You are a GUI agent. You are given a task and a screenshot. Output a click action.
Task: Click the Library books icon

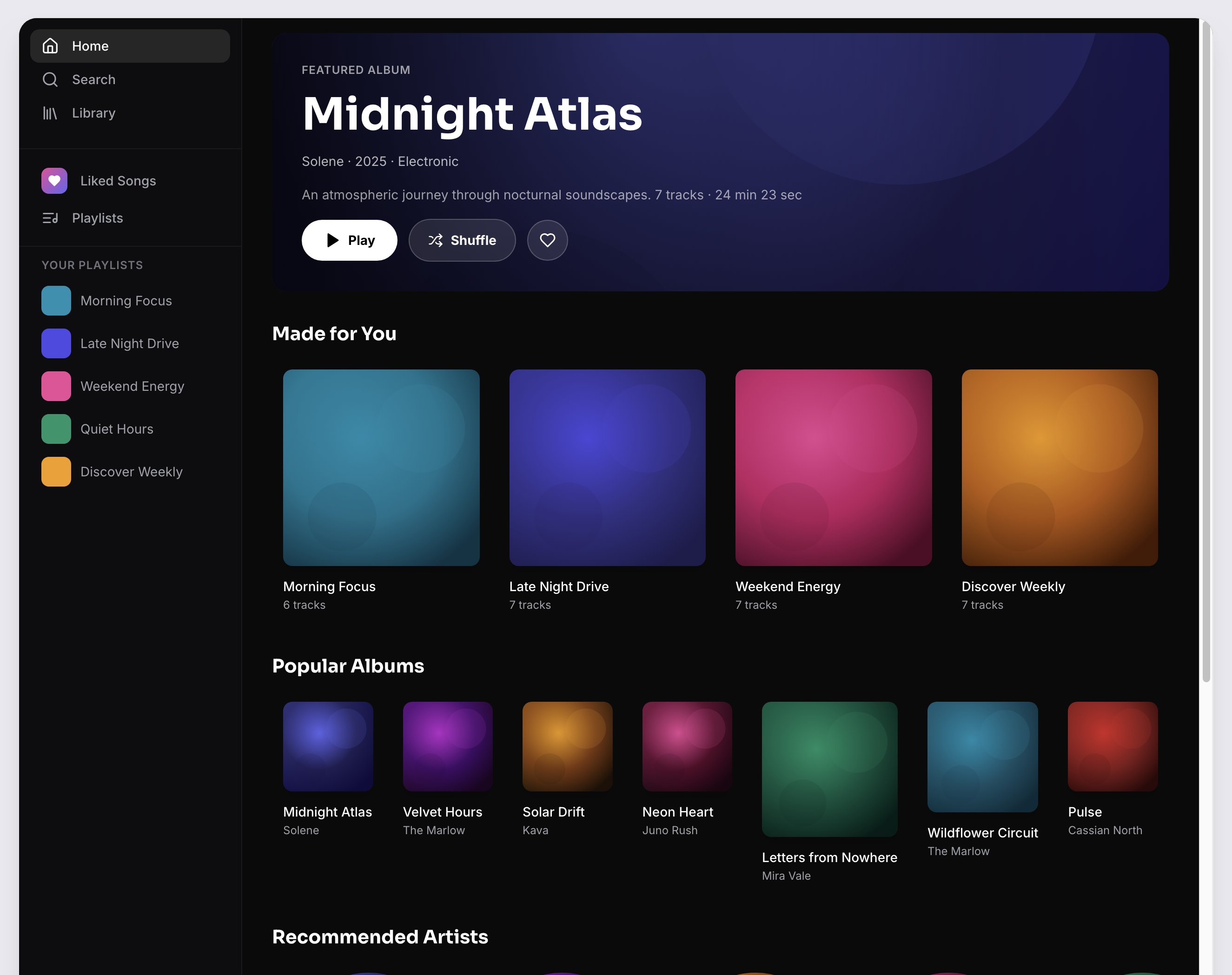[x=50, y=113]
